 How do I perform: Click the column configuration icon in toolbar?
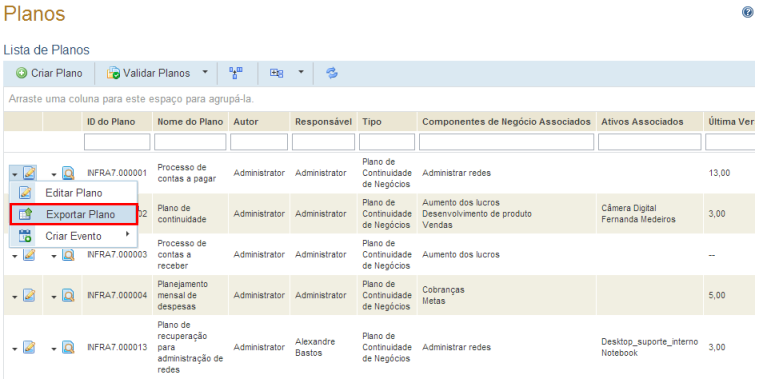click(x=276, y=73)
